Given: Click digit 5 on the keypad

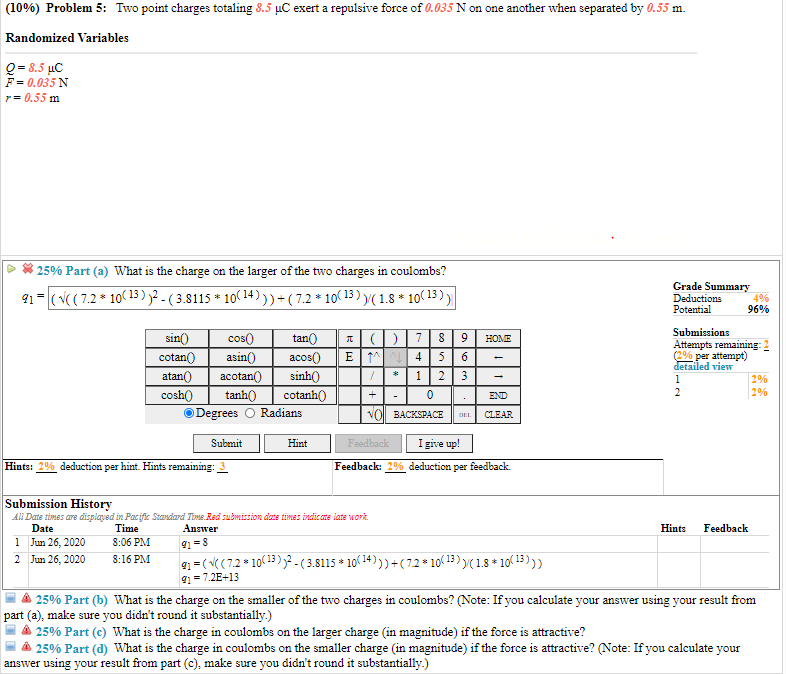Looking at the screenshot, I should 442,357.
